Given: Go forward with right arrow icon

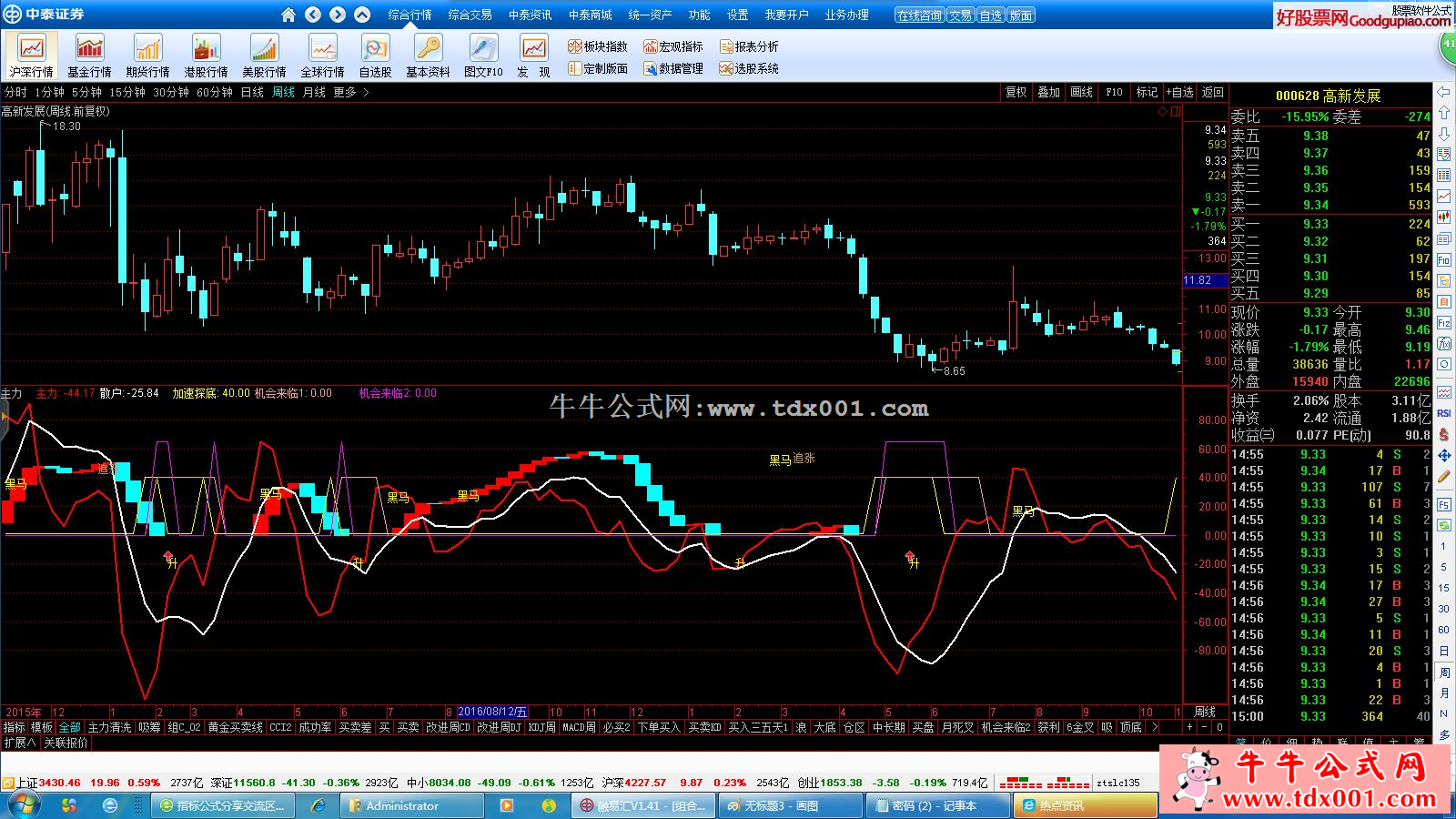Looking at the screenshot, I should coord(338,15).
